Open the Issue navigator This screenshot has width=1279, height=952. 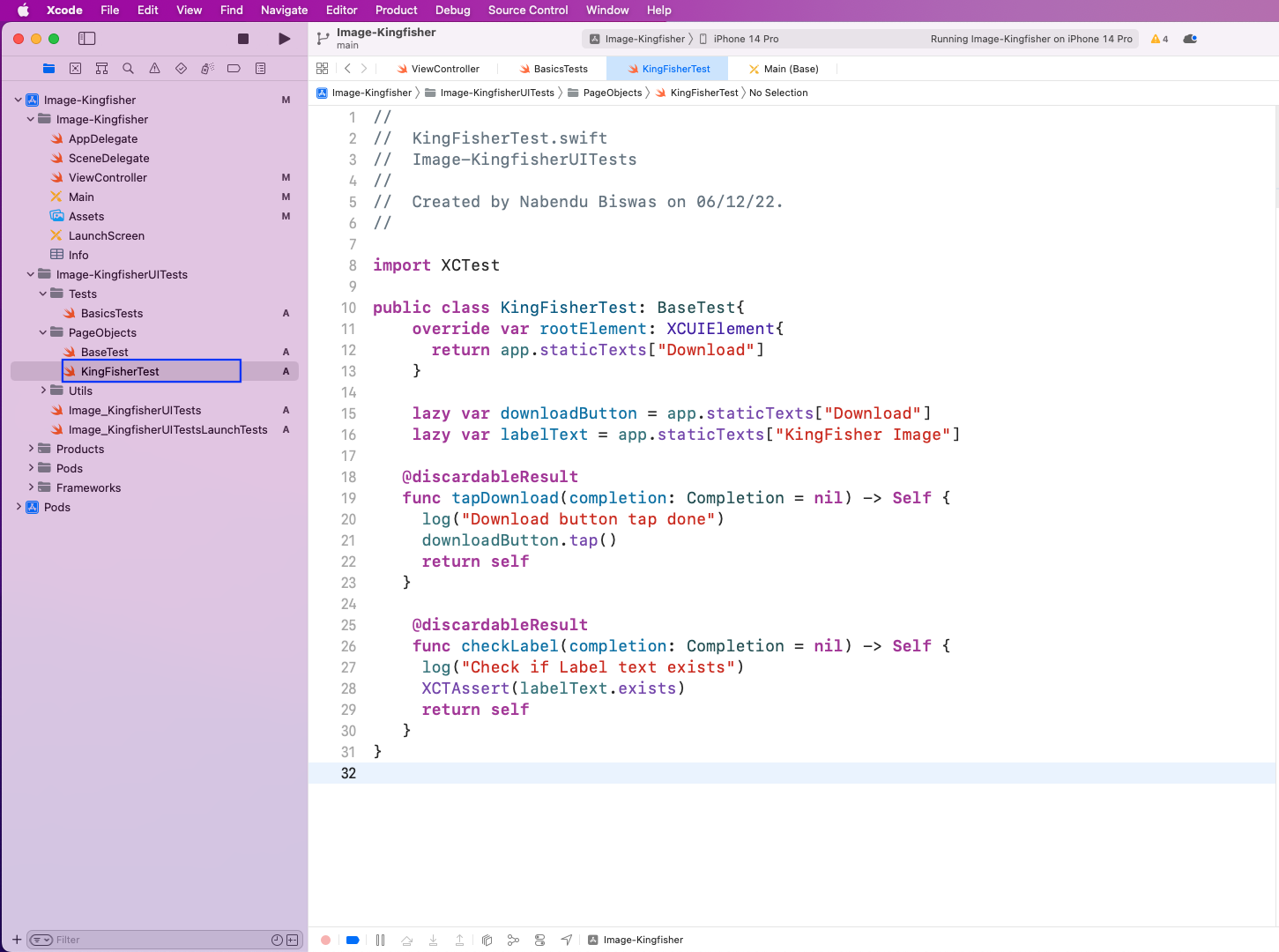pyautogui.click(x=155, y=69)
